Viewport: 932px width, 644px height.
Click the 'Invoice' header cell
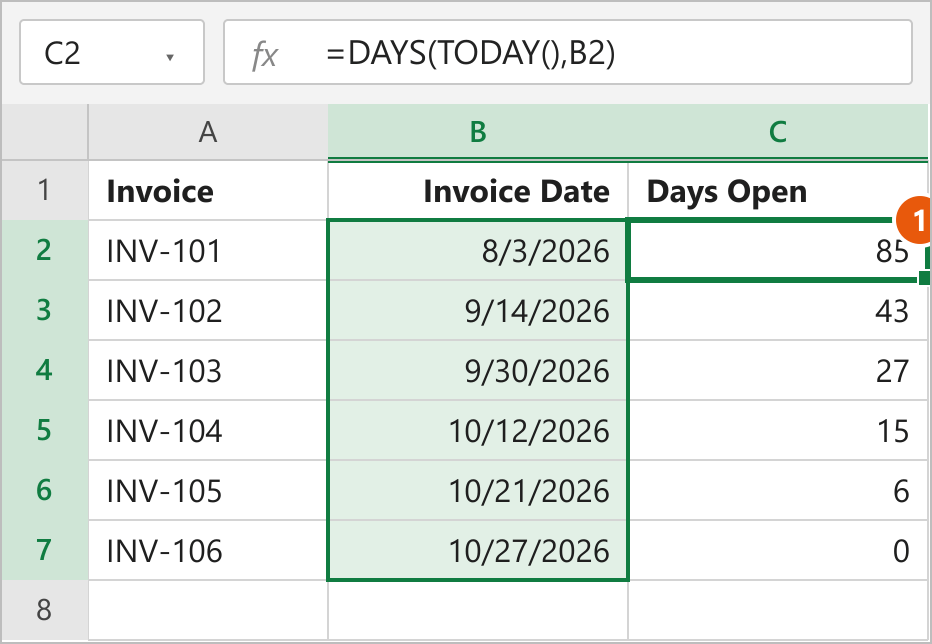[x=208, y=190]
